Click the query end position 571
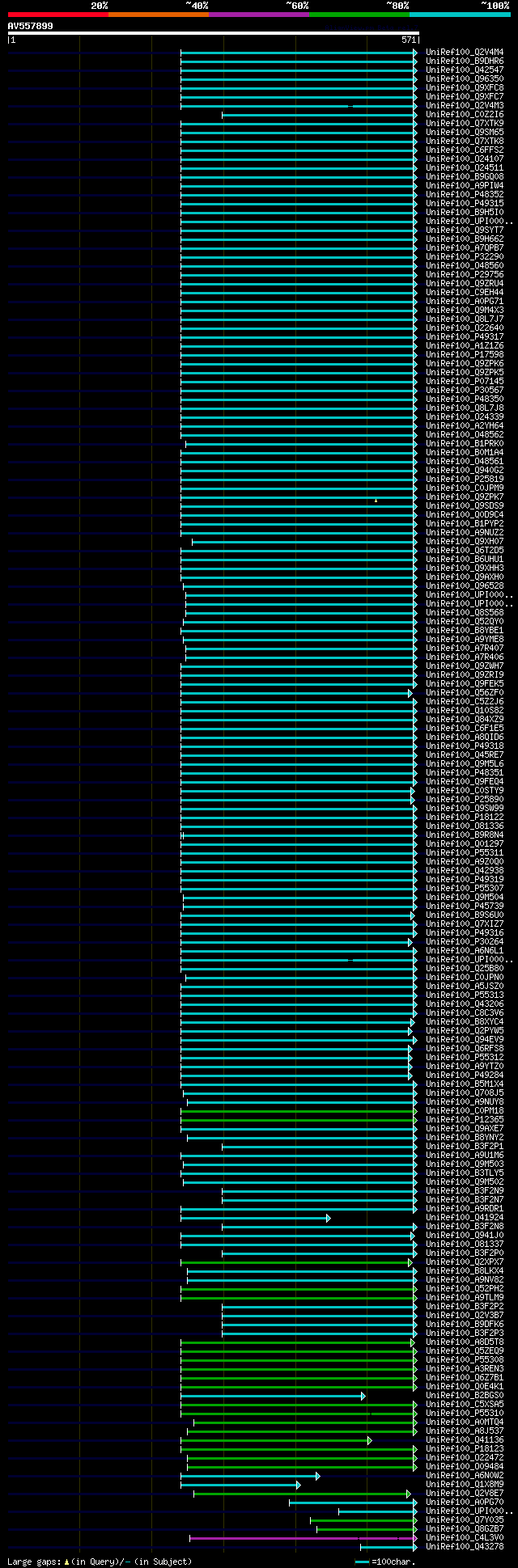518x1568 pixels. 409,40
